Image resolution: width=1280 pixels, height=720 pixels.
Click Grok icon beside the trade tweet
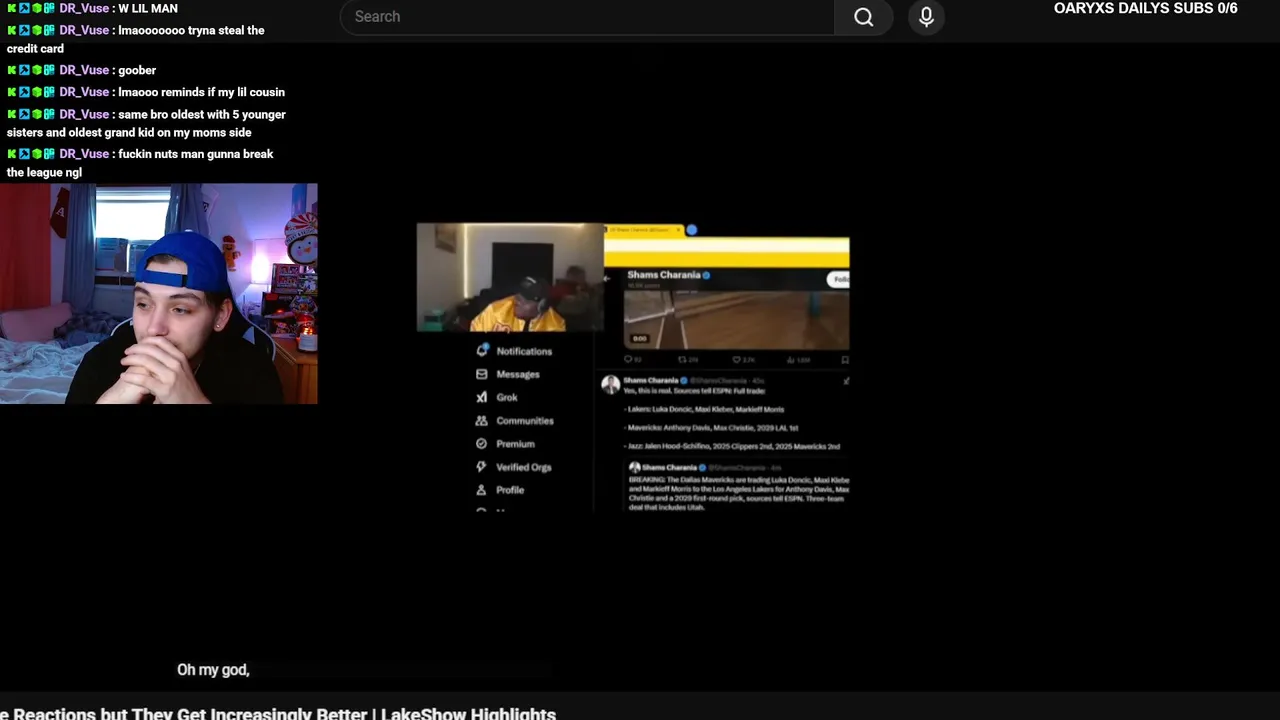(x=846, y=381)
